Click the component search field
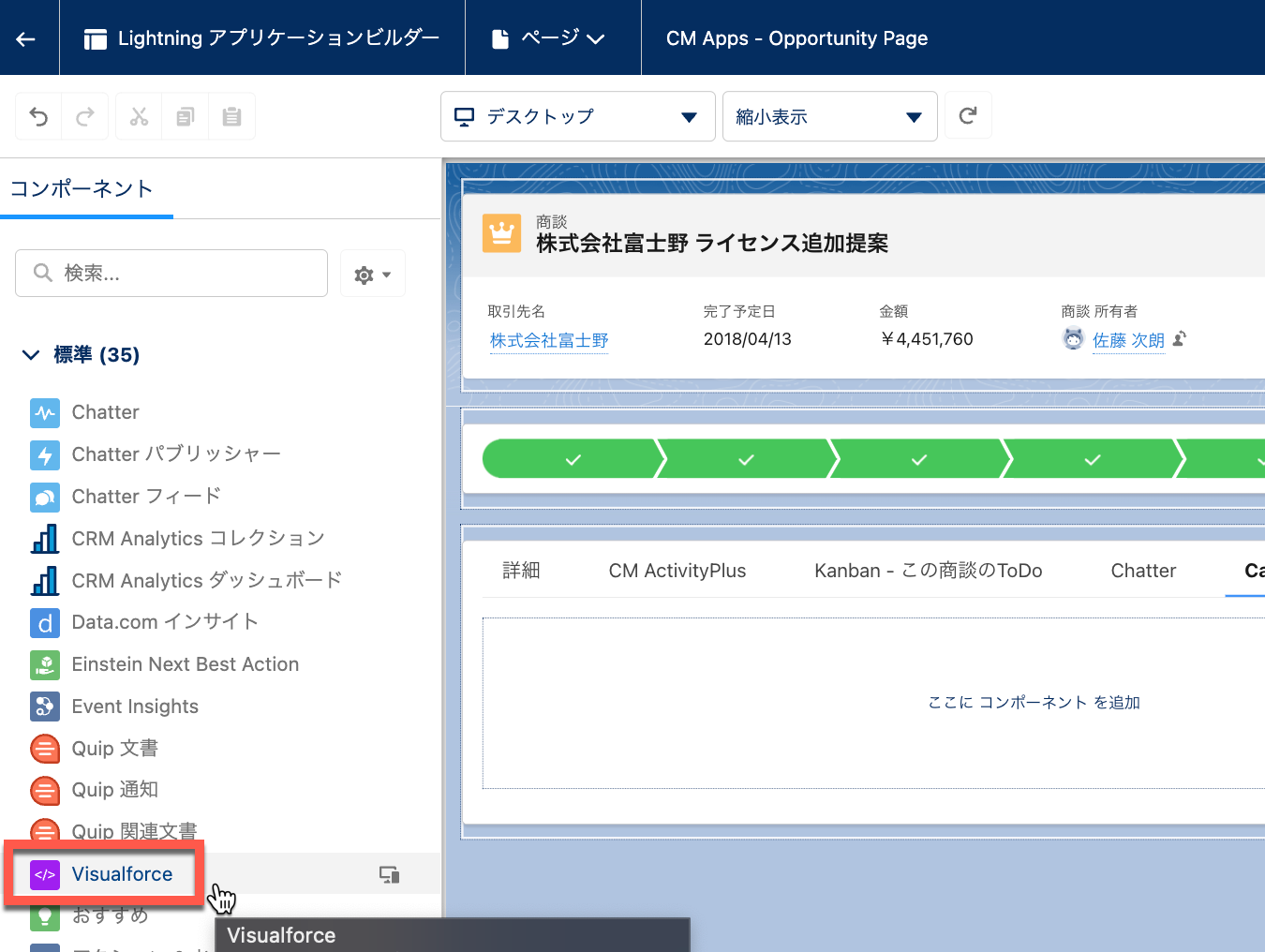 coord(171,273)
